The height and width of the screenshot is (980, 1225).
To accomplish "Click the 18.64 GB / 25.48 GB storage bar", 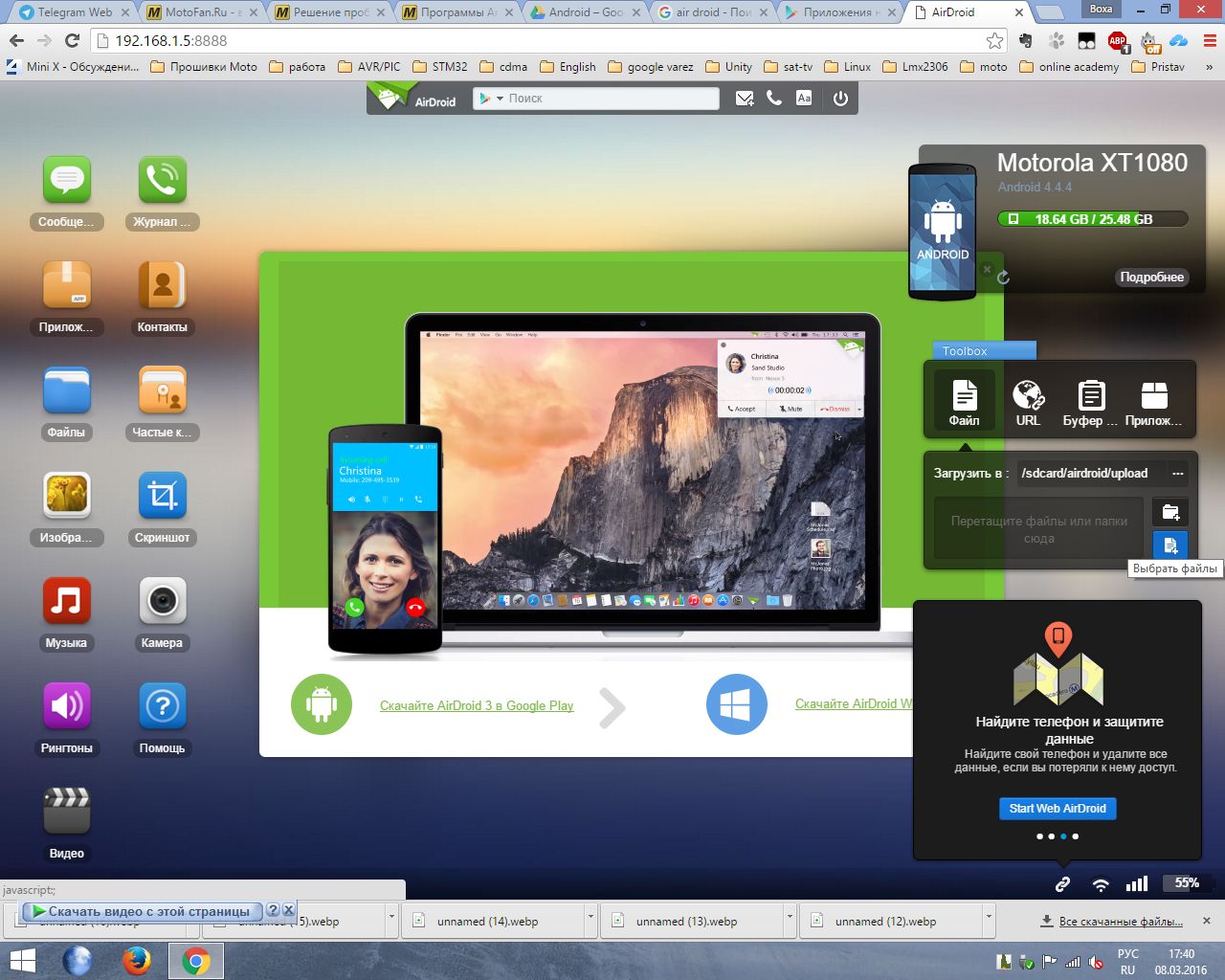I will click(x=1093, y=219).
